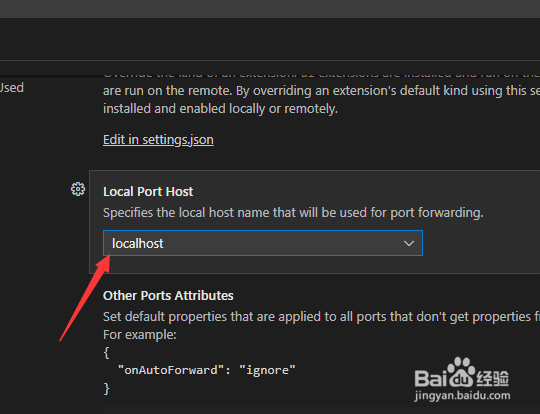This screenshot has height=414, width=540.
Task: Click the 'For example:' text line
Action: pos(140,334)
